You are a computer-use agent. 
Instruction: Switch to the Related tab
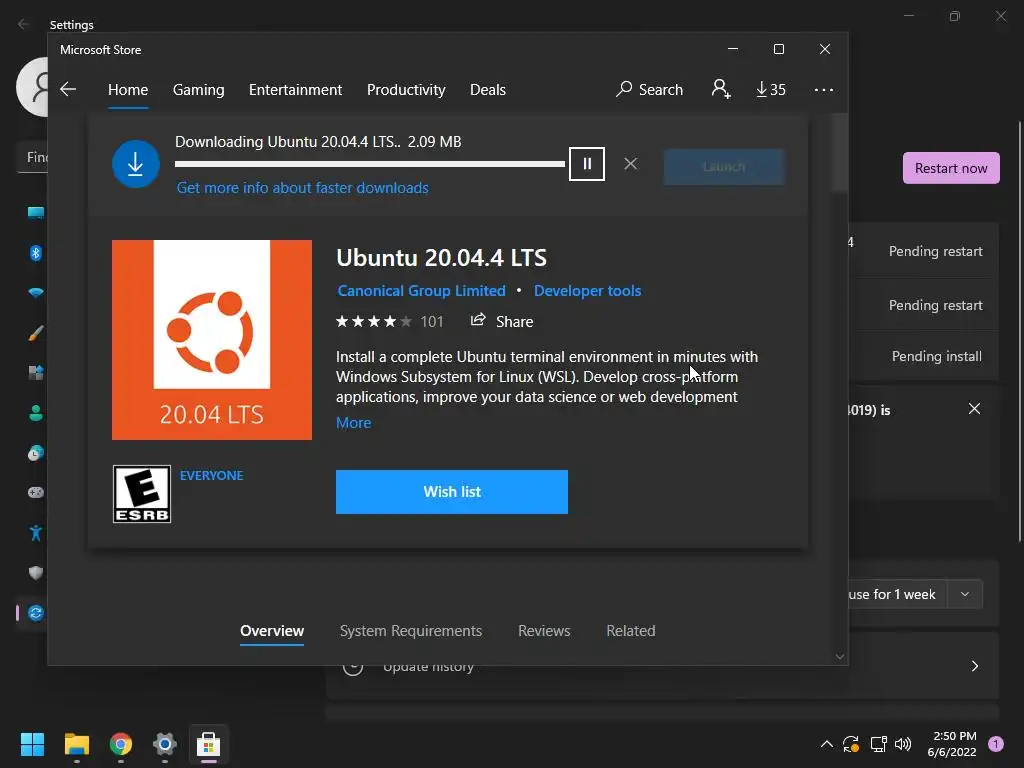click(631, 631)
